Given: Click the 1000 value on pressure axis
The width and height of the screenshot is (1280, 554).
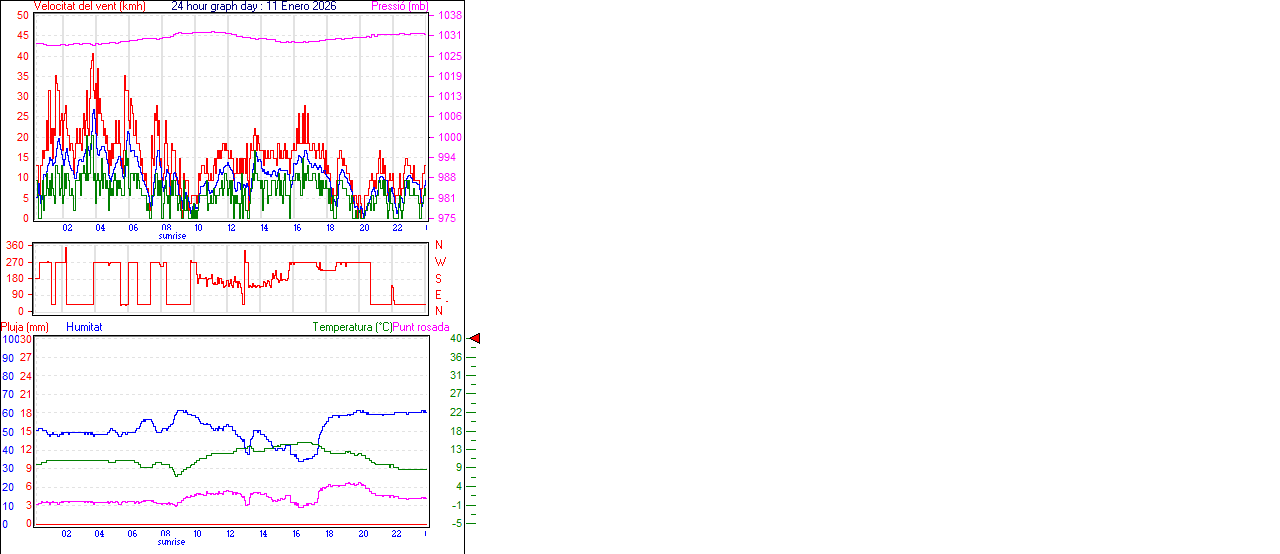Looking at the screenshot, I should 449,137.
